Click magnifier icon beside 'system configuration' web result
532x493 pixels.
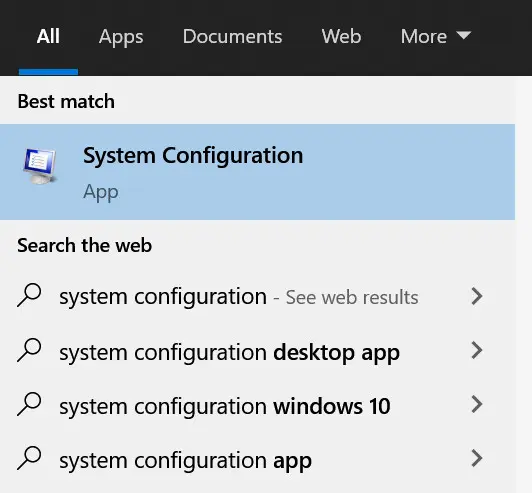[29, 295]
